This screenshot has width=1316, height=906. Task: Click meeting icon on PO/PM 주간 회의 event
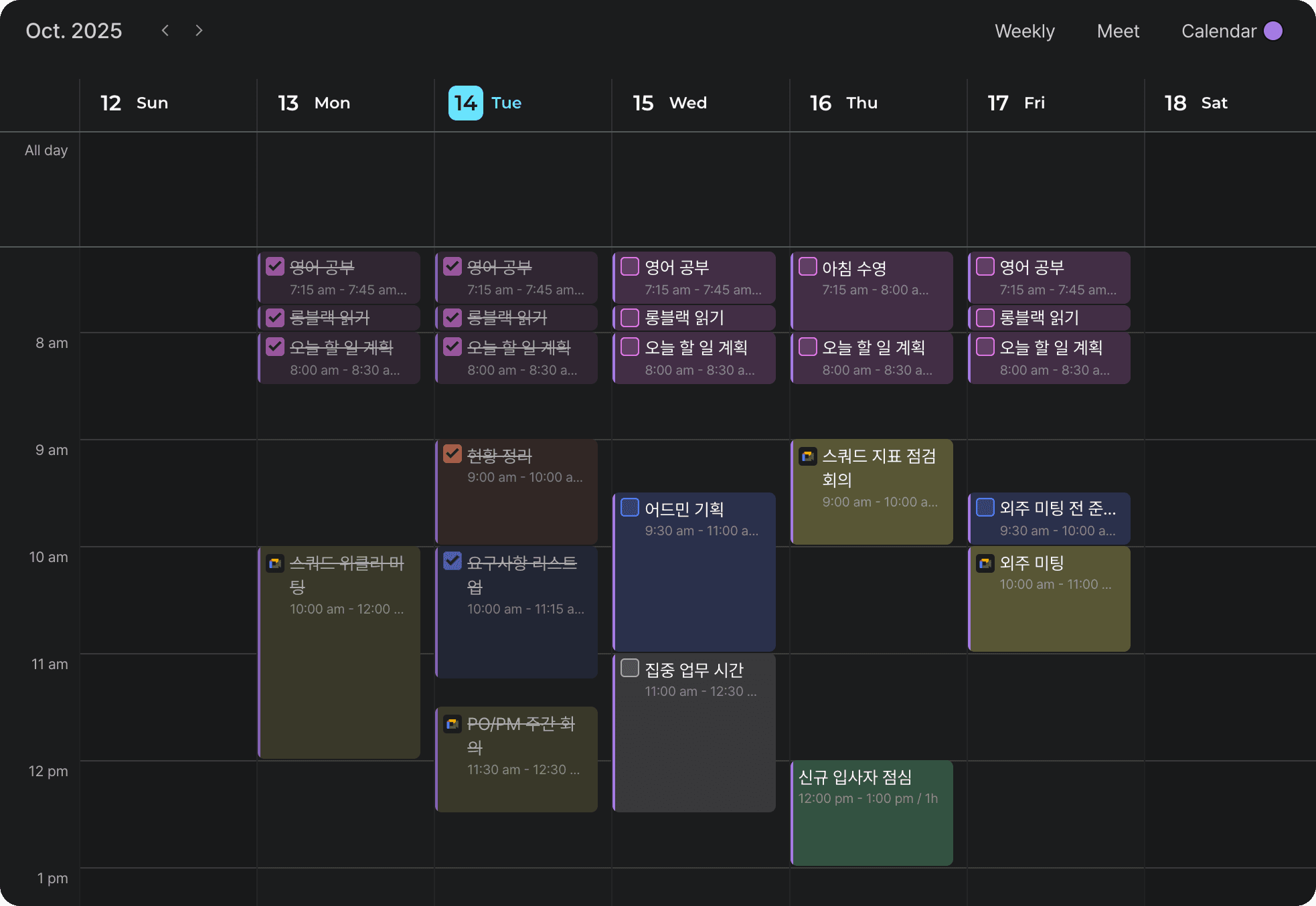[x=452, y=724]
